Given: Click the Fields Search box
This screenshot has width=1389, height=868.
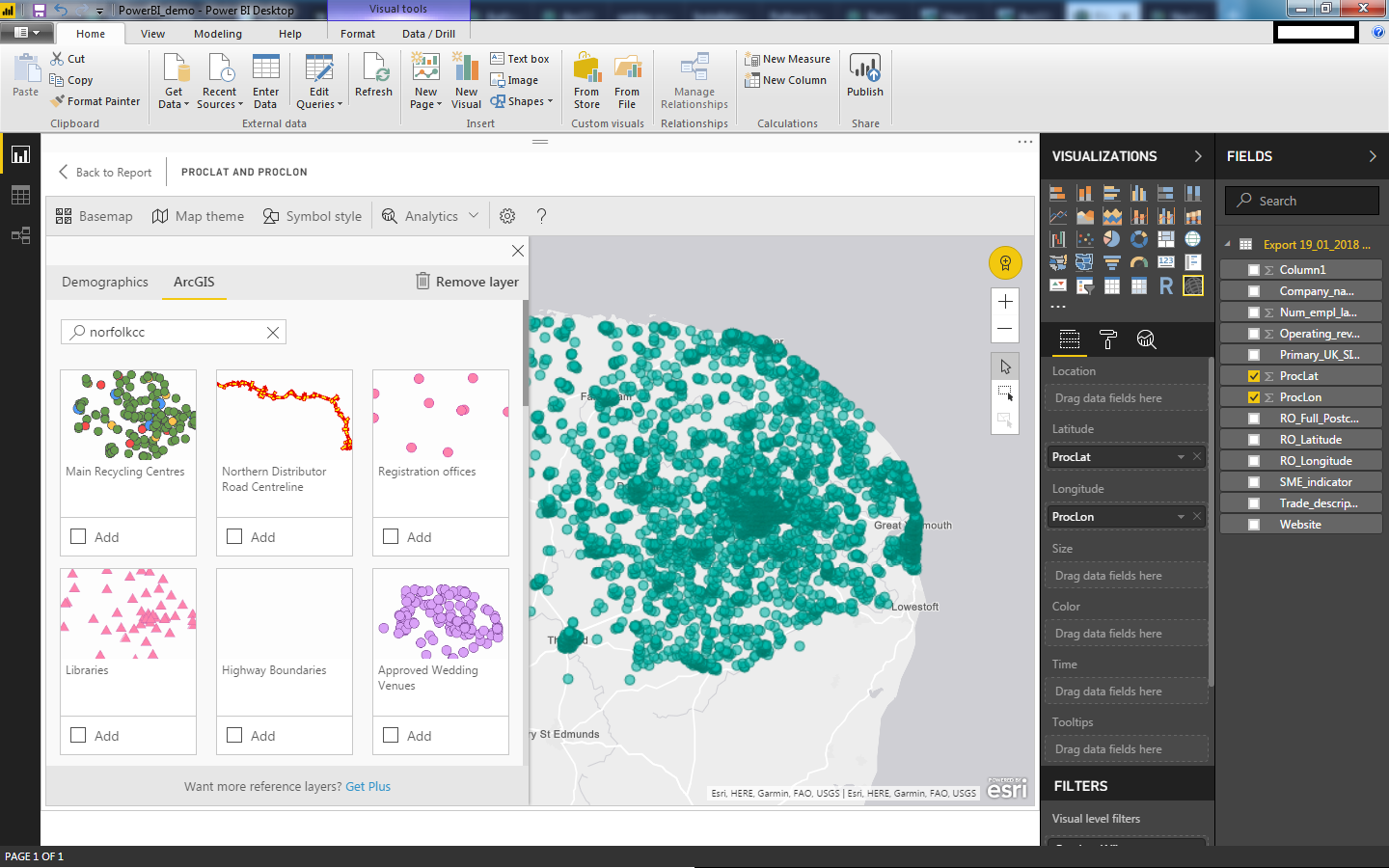Looking at the screenshot, I should coord(1301,201).
